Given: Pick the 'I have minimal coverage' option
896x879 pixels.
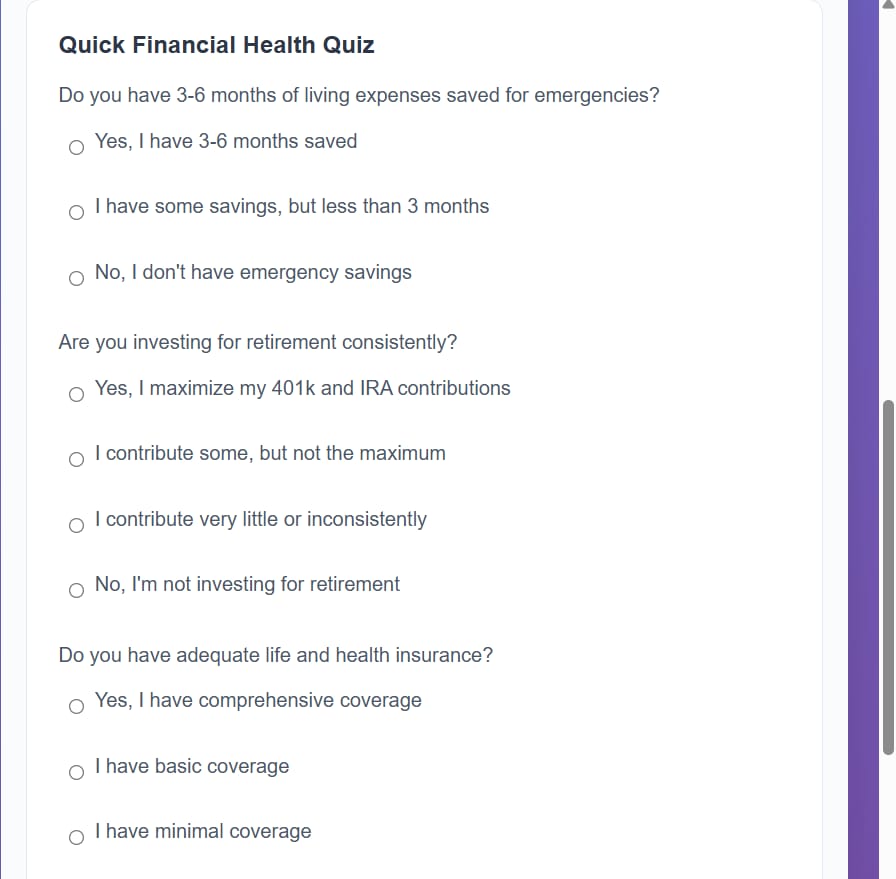Looking at the screenshot, I should click(x=76, y=837).
